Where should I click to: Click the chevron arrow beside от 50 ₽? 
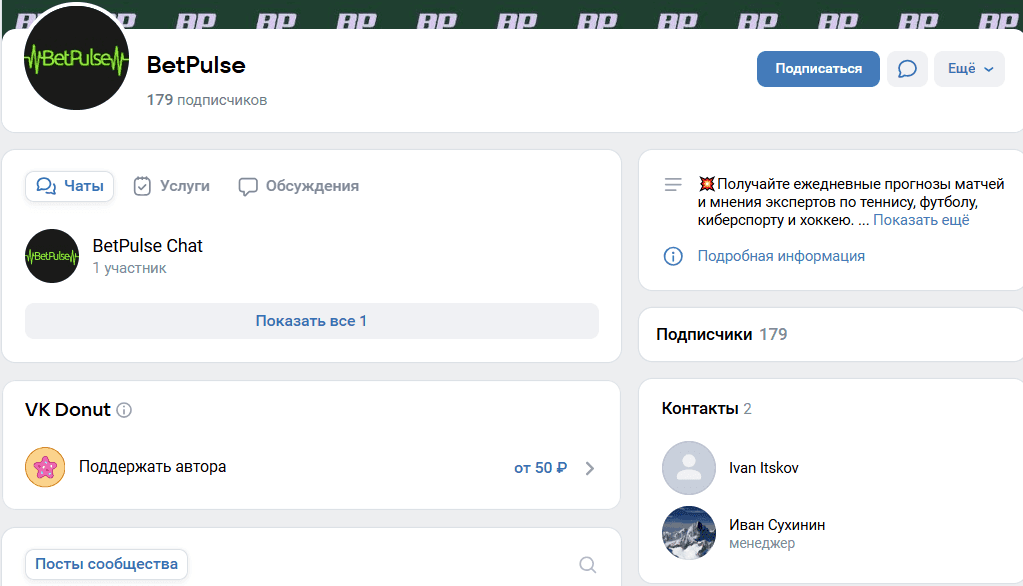(590, 469)
